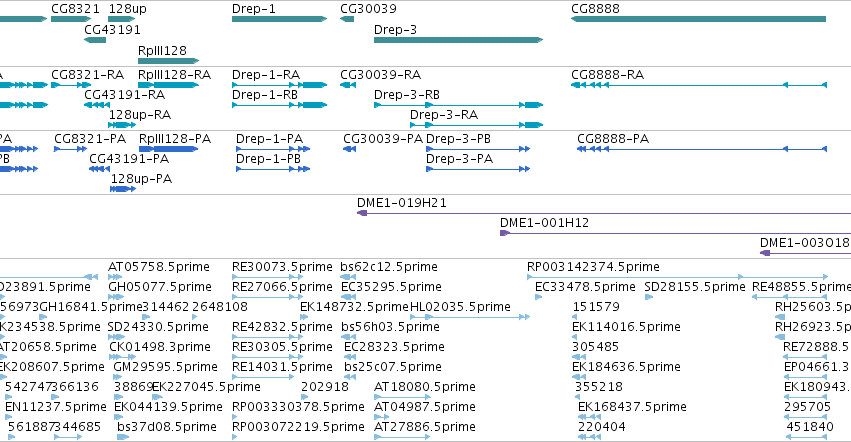Click the CG8321-RA transcript glyph
The image size is (851, 442).
coord(71,85)
